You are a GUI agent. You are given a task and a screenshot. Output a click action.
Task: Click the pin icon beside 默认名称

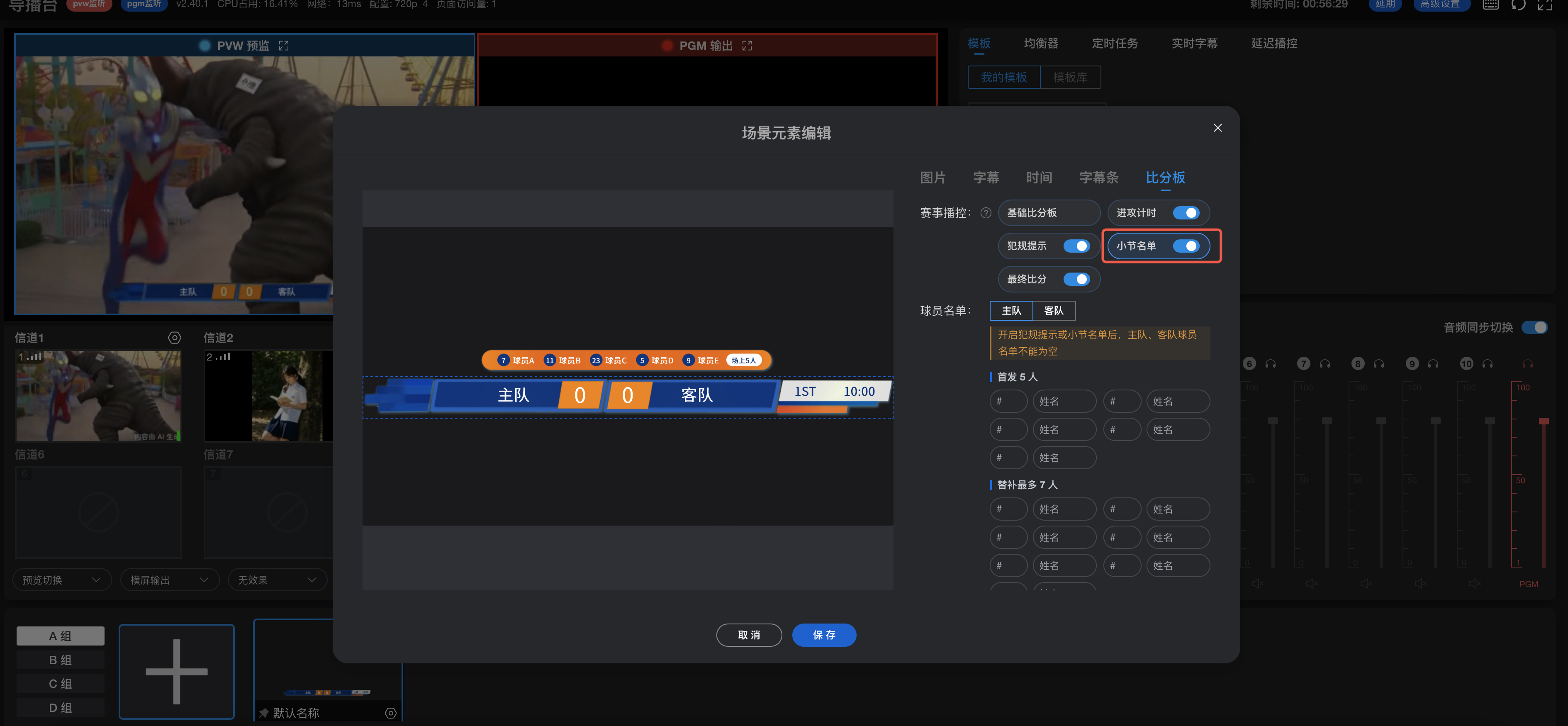click(263, 713)
